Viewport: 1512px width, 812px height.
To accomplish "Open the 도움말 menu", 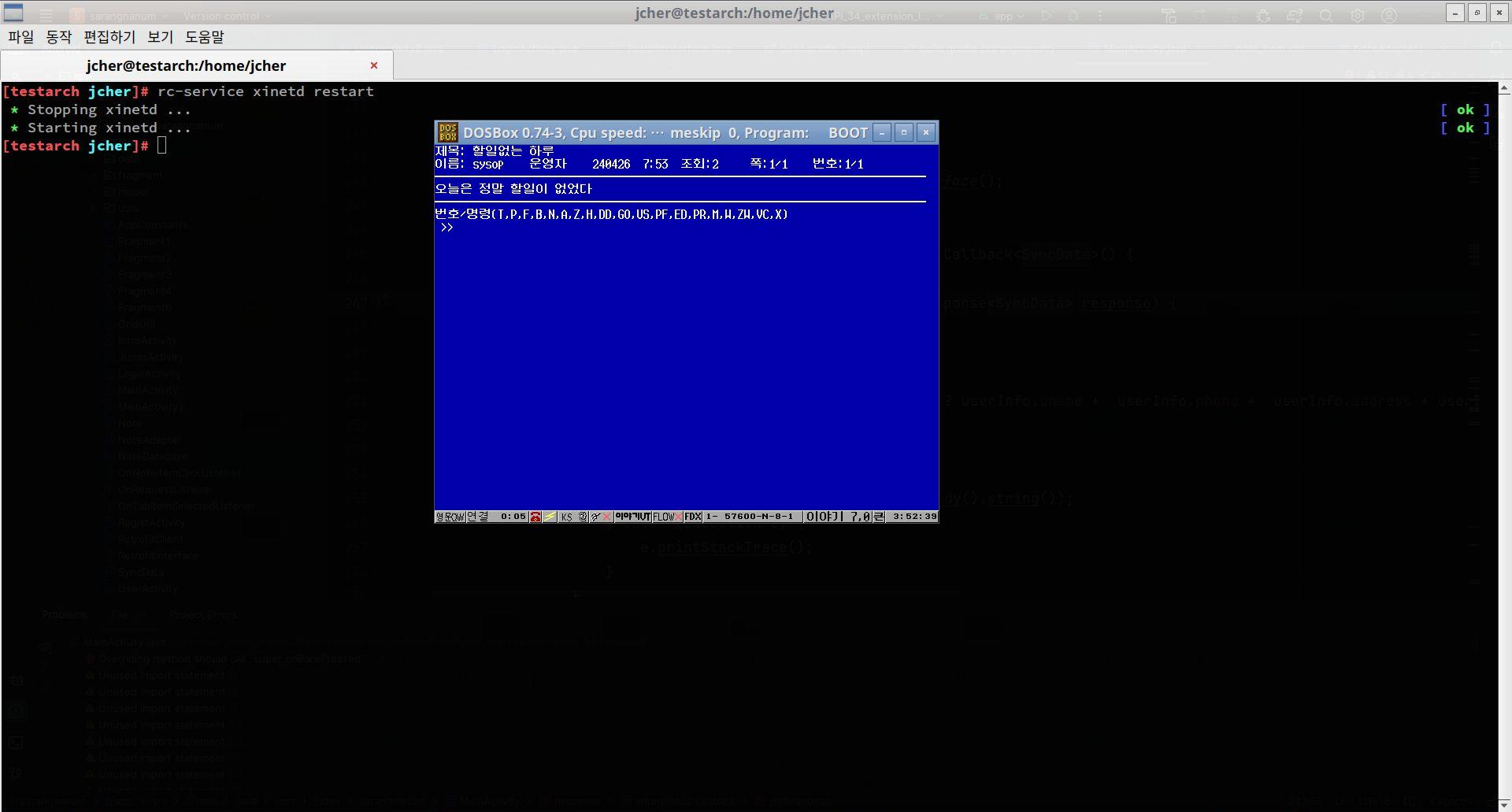I will point(205,37).
